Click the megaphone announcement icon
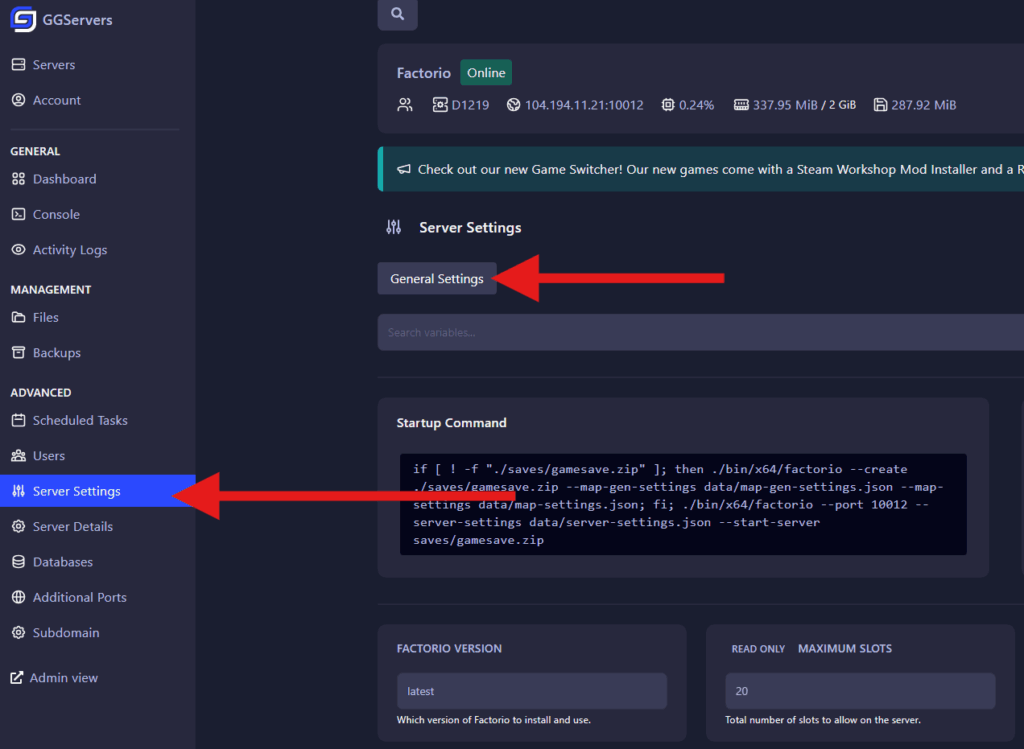 (x=404, y=170)
